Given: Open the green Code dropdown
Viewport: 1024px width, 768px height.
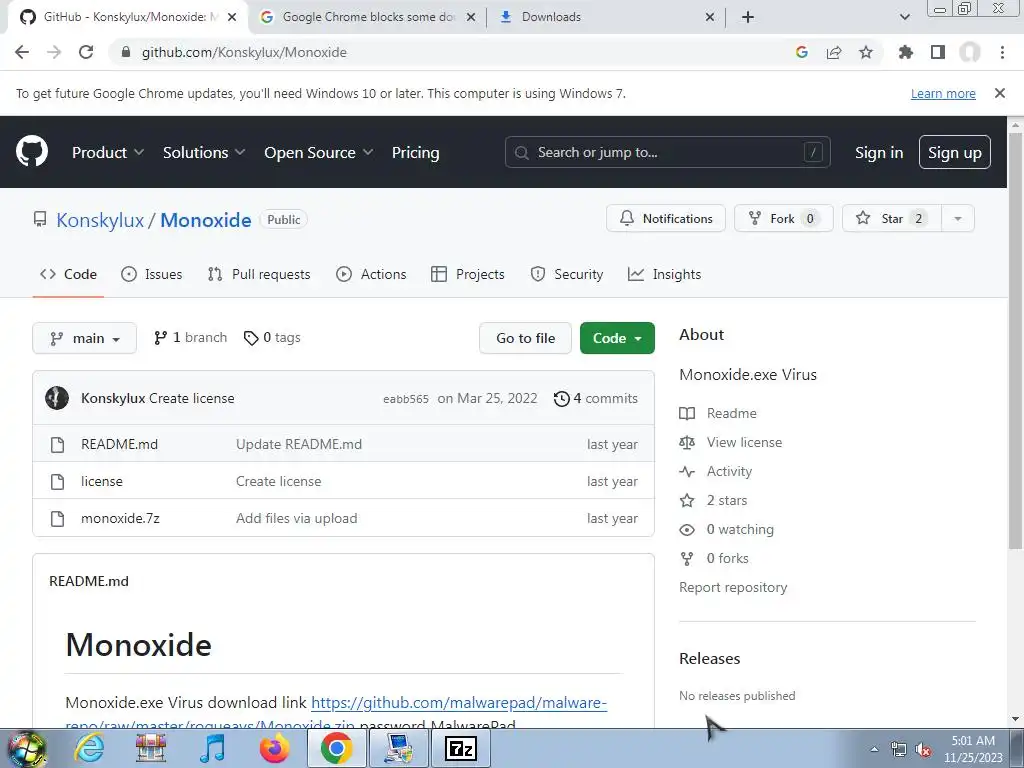Looking at the screenshot, I should pyautogui.click(x=617, y=338).
